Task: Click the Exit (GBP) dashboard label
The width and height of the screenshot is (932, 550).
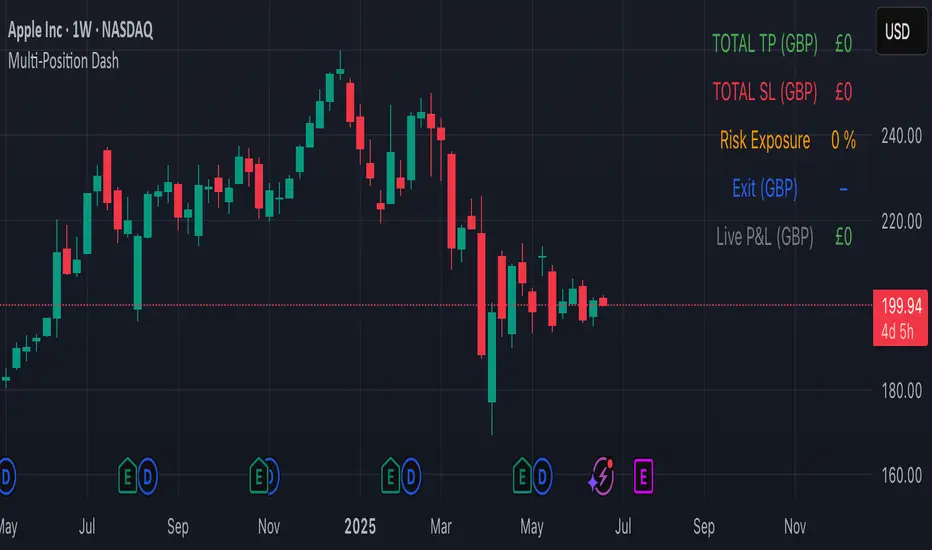Action: [x=765, y=188]
